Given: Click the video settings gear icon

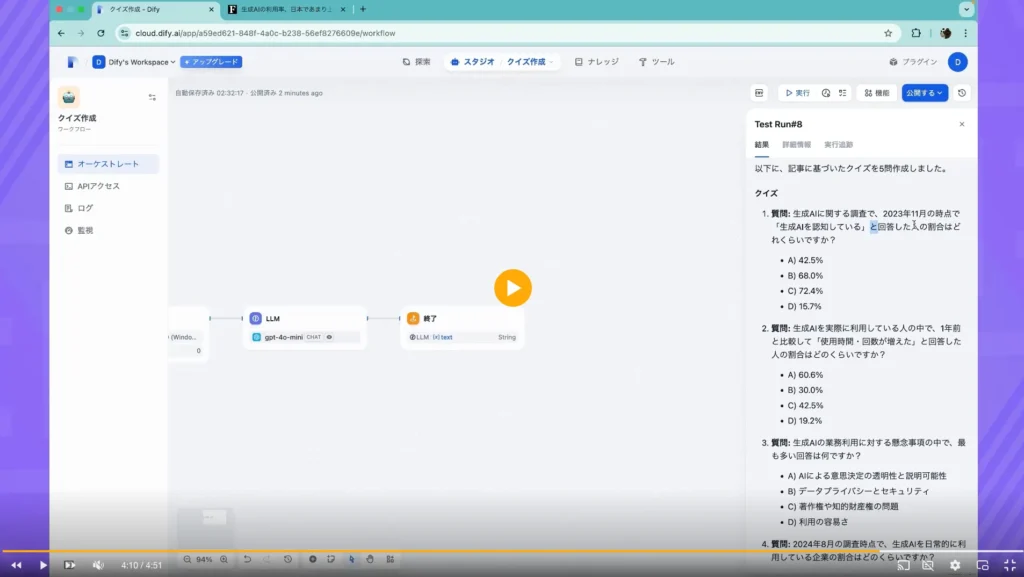Looking at the screenshot, I should coord(955,565).
